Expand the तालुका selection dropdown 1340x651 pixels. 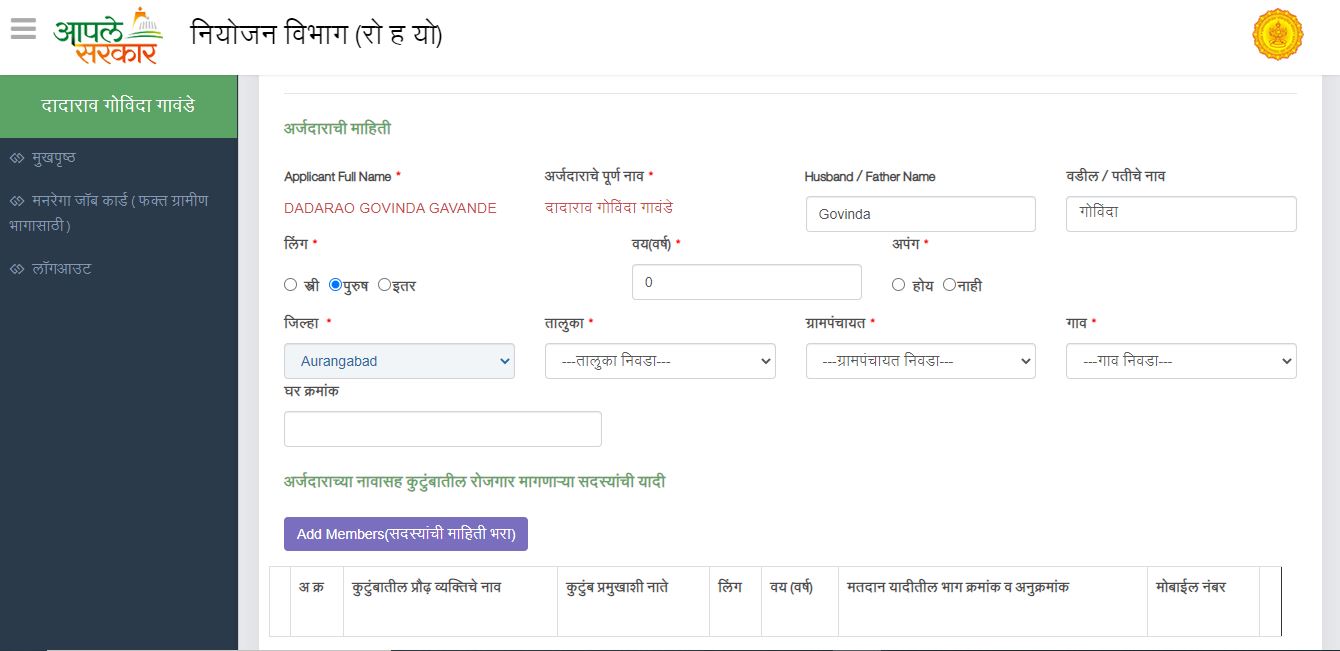pyautogui.click(x=660, y=361)
